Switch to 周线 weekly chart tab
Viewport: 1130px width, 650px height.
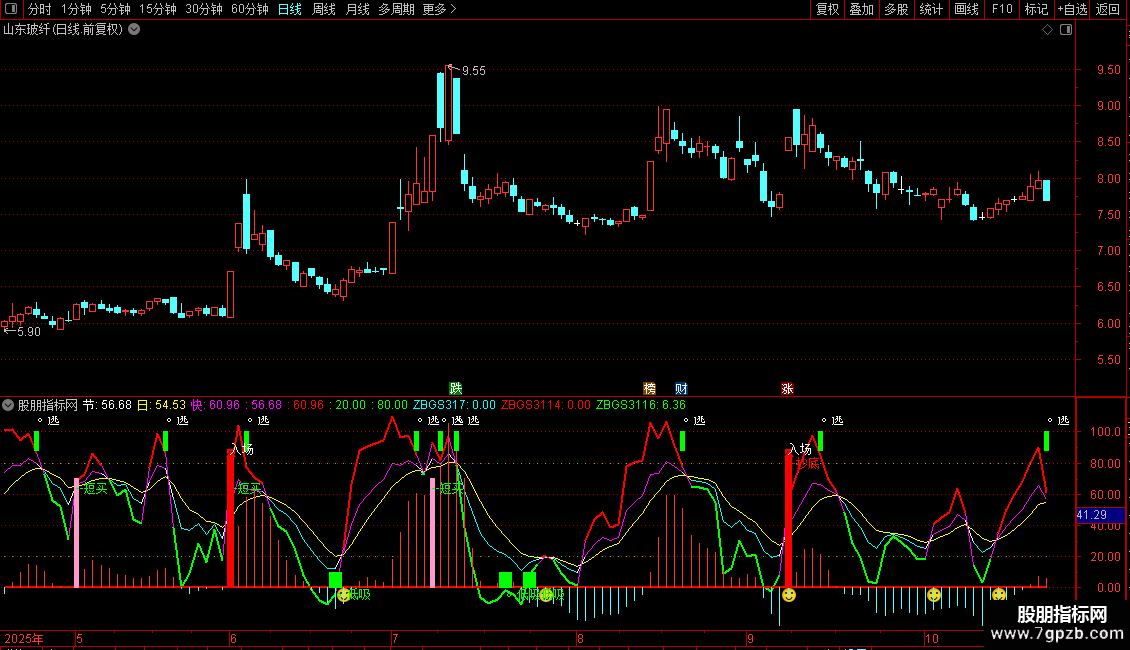324,10
